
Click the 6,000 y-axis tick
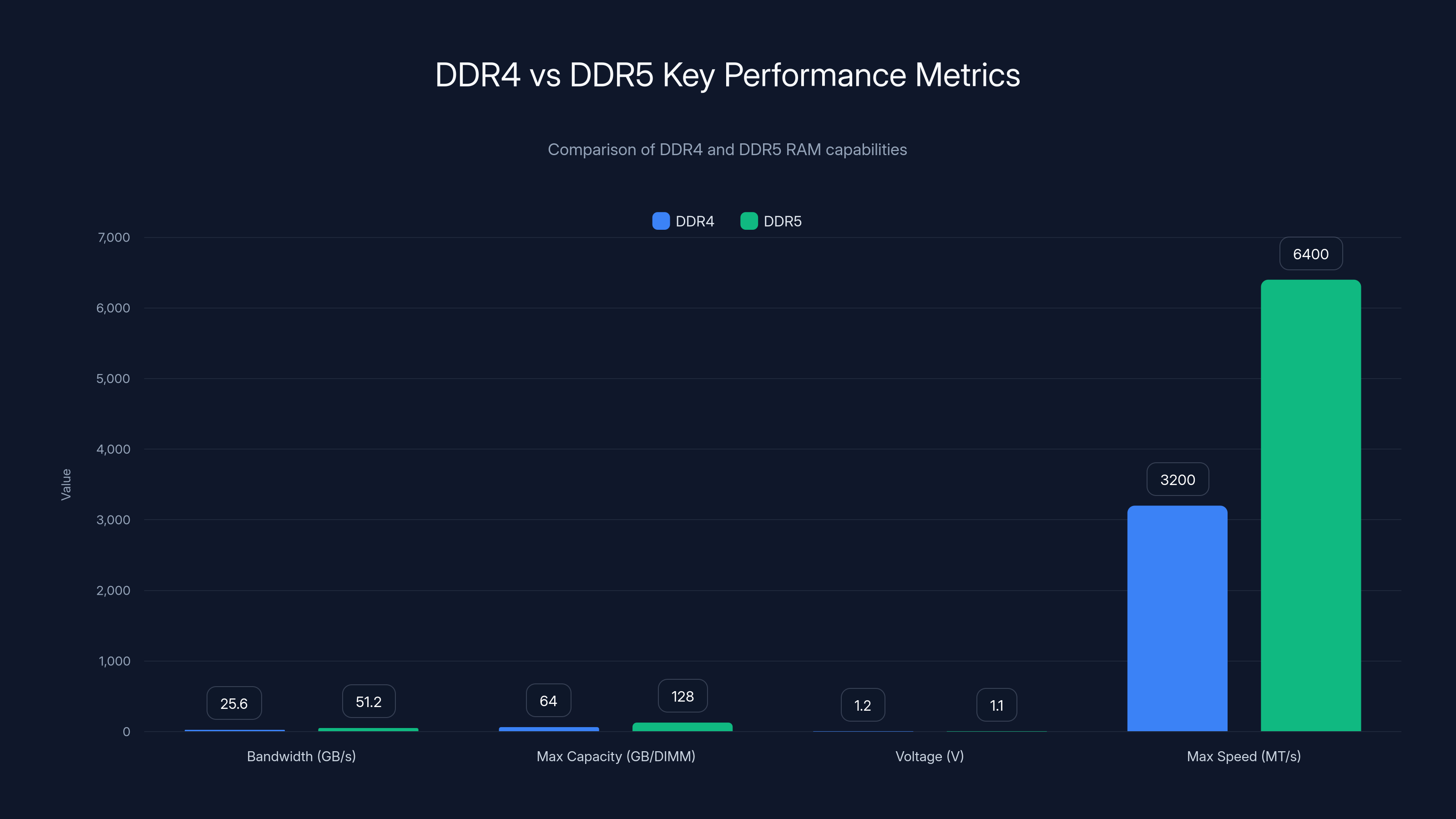click(x=113, y=308)
